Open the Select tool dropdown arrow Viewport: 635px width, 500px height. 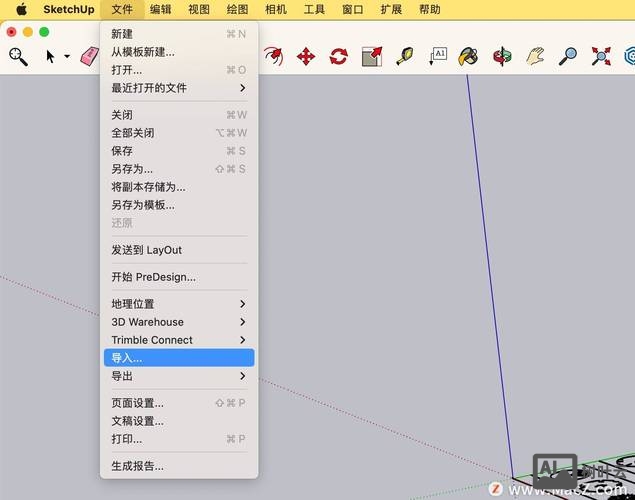(67, 57)
